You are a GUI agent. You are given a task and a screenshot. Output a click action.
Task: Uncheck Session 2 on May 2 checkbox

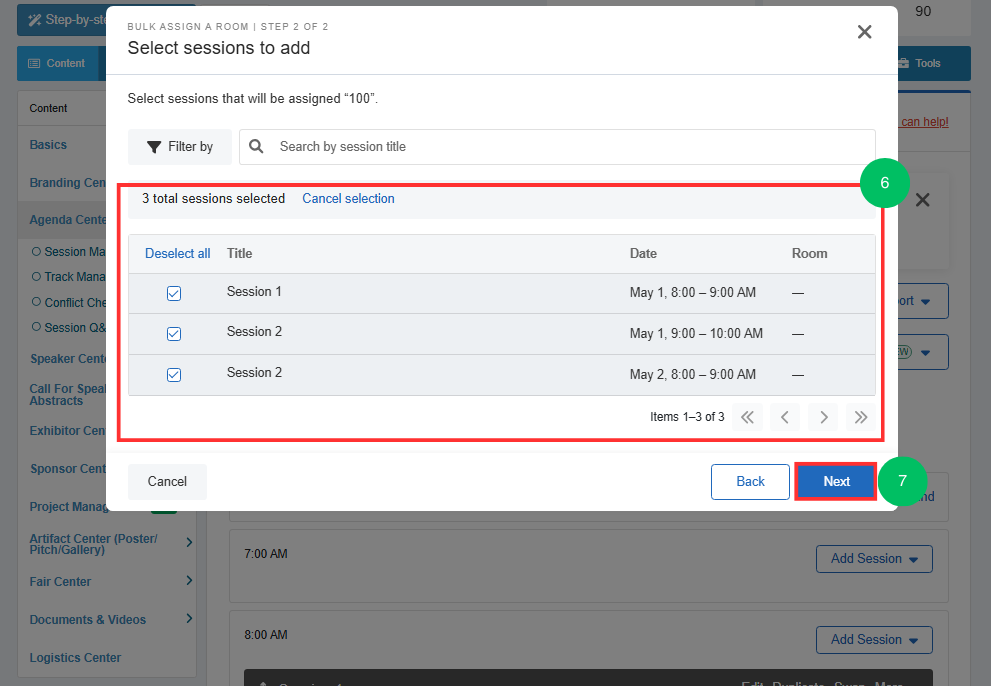pos(174,375)
